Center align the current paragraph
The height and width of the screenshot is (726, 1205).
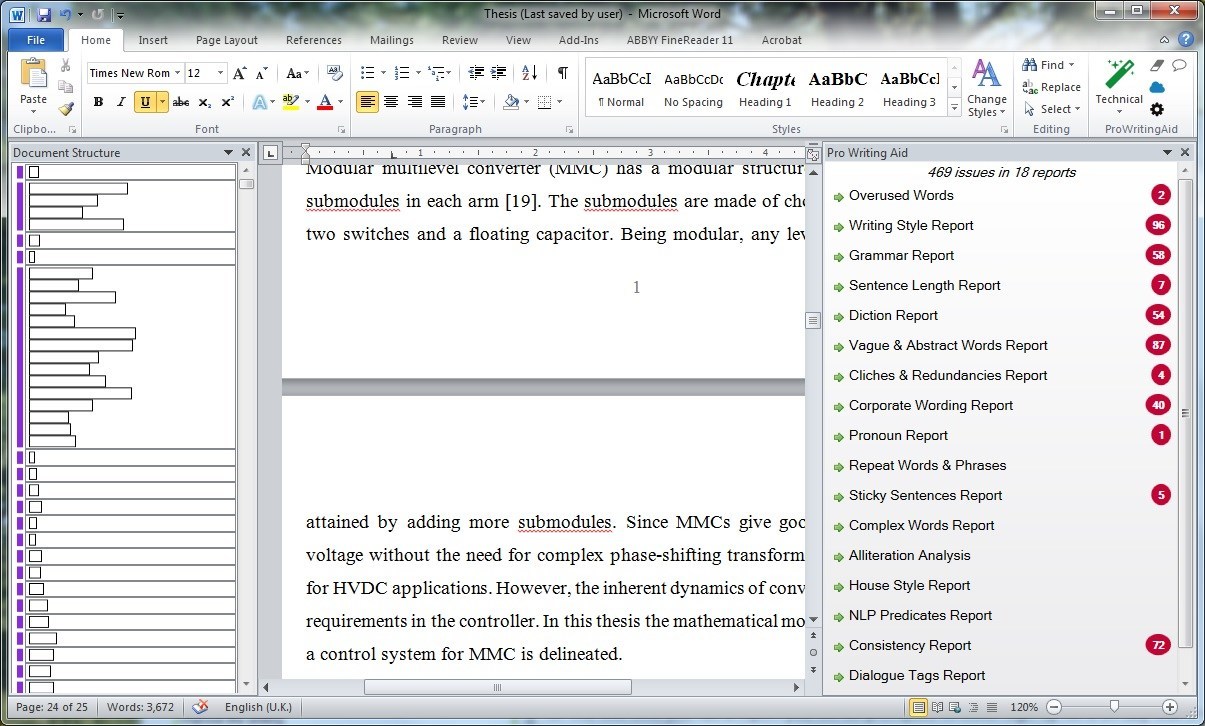tap(390, 101)
